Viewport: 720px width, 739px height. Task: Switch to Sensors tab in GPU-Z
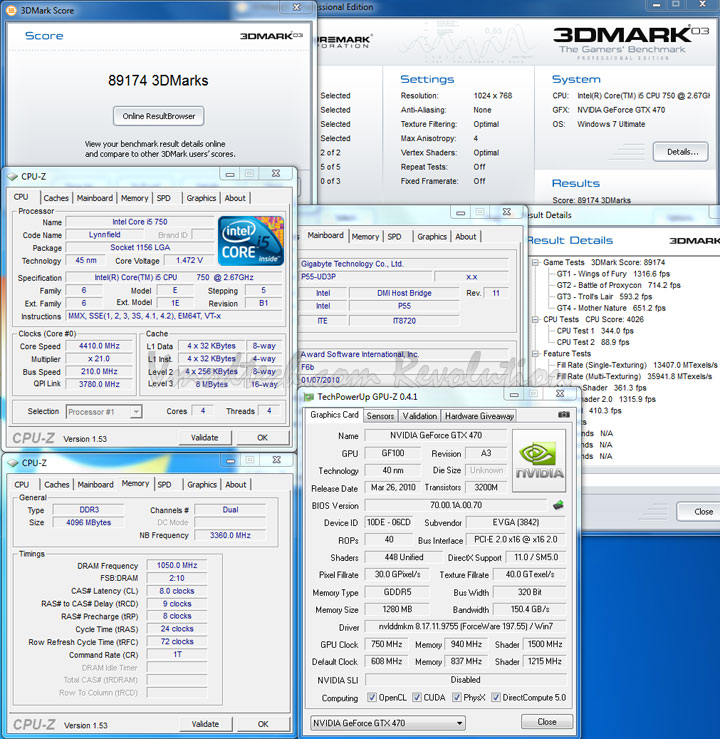coord(380,416)
